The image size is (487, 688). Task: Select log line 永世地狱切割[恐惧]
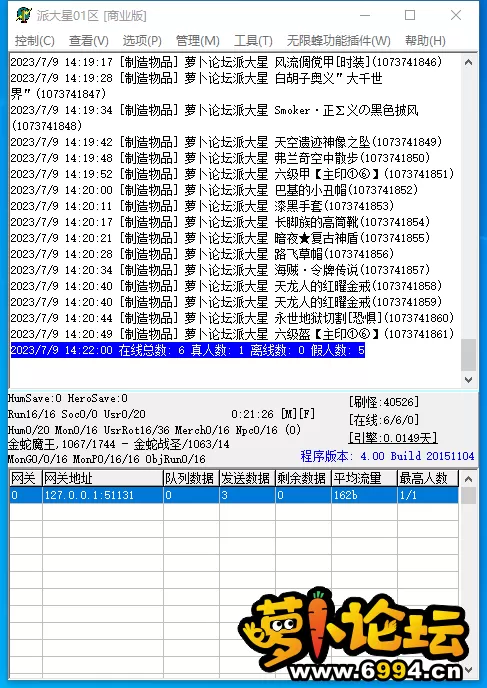pyautogui.click(x=232, y=318)
